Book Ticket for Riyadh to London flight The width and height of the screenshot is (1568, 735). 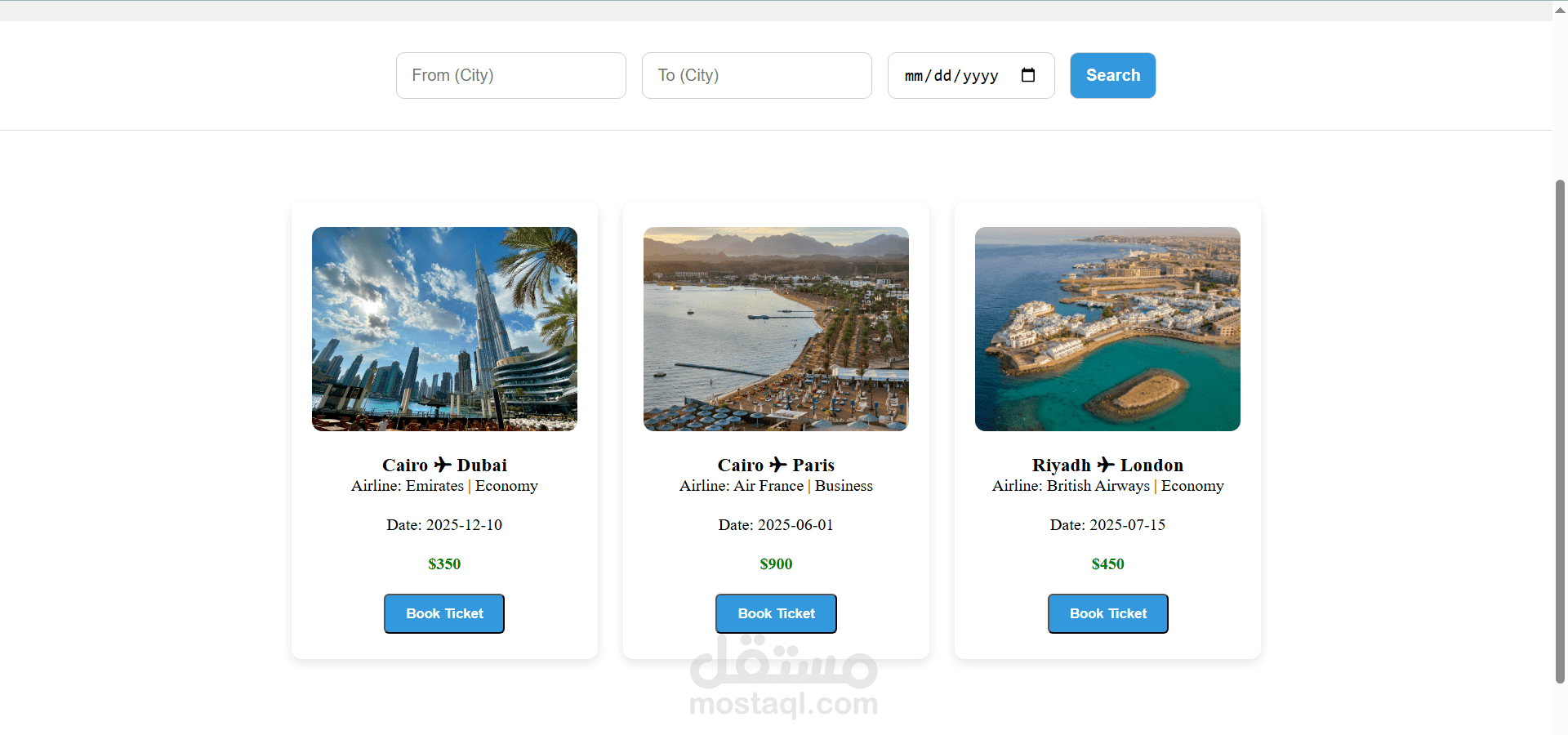click(x=1108, y=613)
